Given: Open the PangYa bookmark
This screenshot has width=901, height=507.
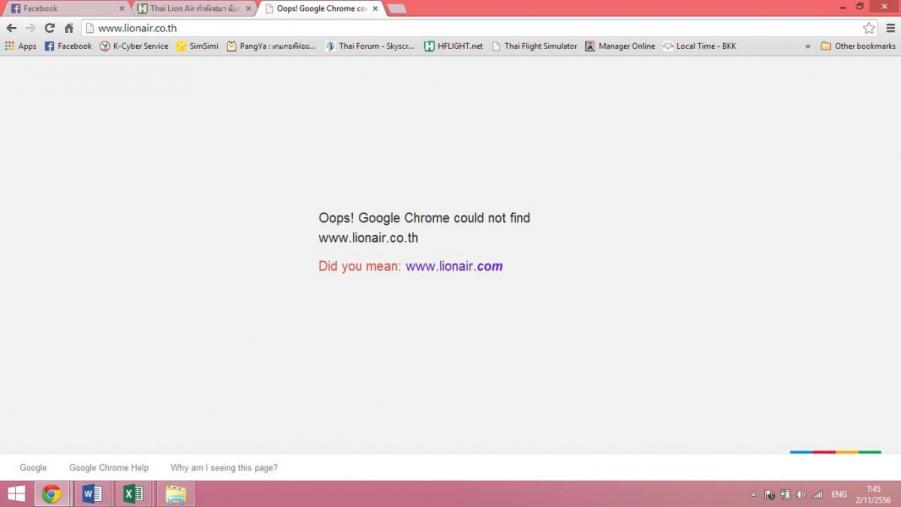Looking at the screenshot, I should (x=271, y=46).
